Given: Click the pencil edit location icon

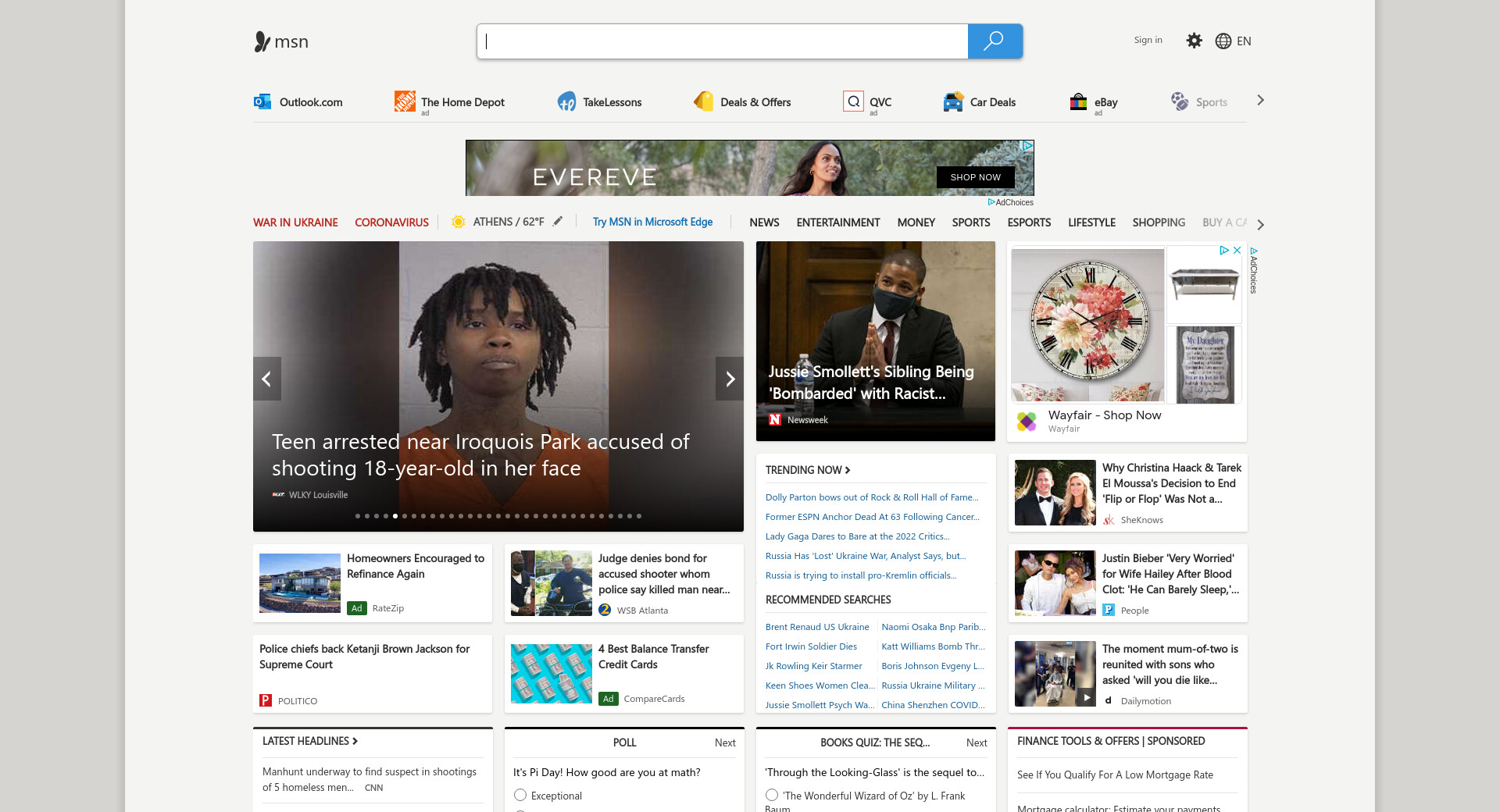Looking at the screenshot, I should click(x=558, y=222).
